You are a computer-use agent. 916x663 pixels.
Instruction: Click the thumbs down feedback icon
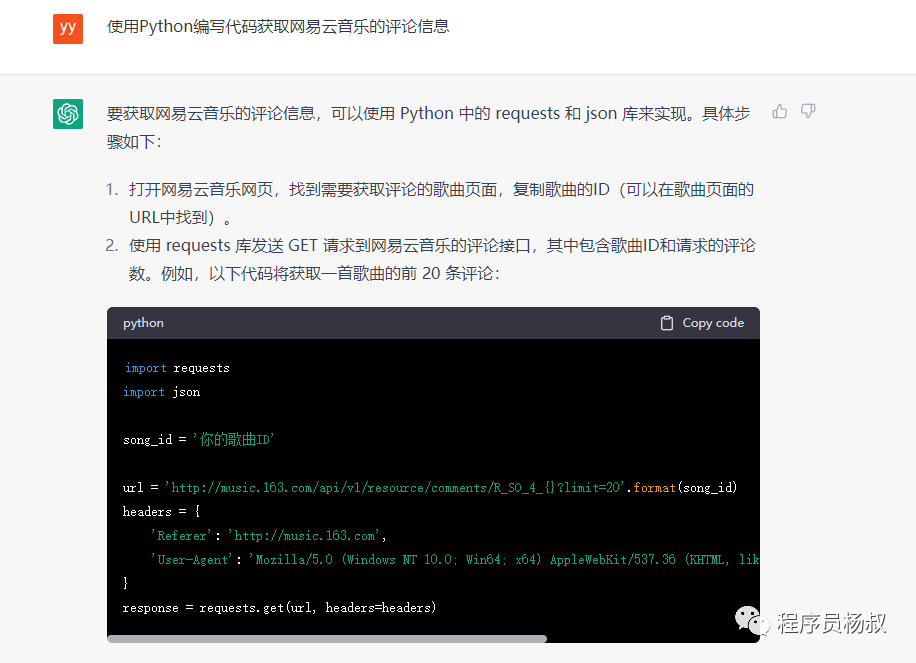[808, 111]
